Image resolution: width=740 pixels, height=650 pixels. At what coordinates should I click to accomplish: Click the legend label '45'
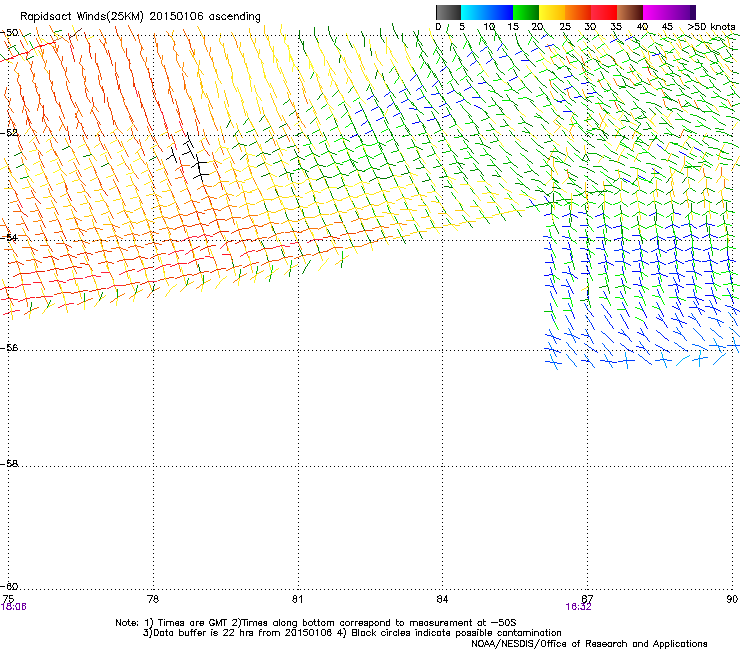click(x=667, y=27)
